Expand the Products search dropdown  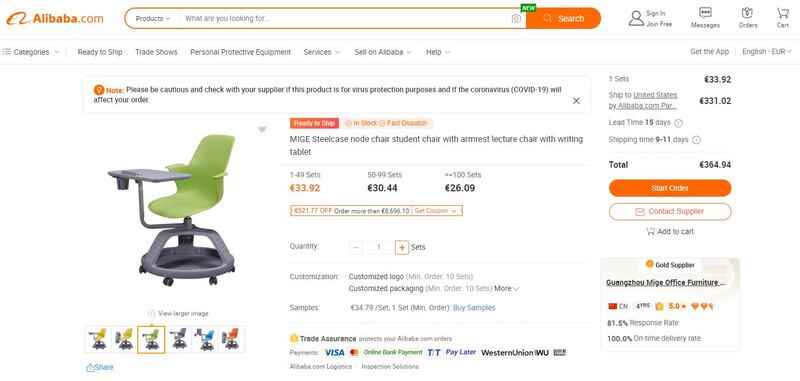[x=152, y=18]
